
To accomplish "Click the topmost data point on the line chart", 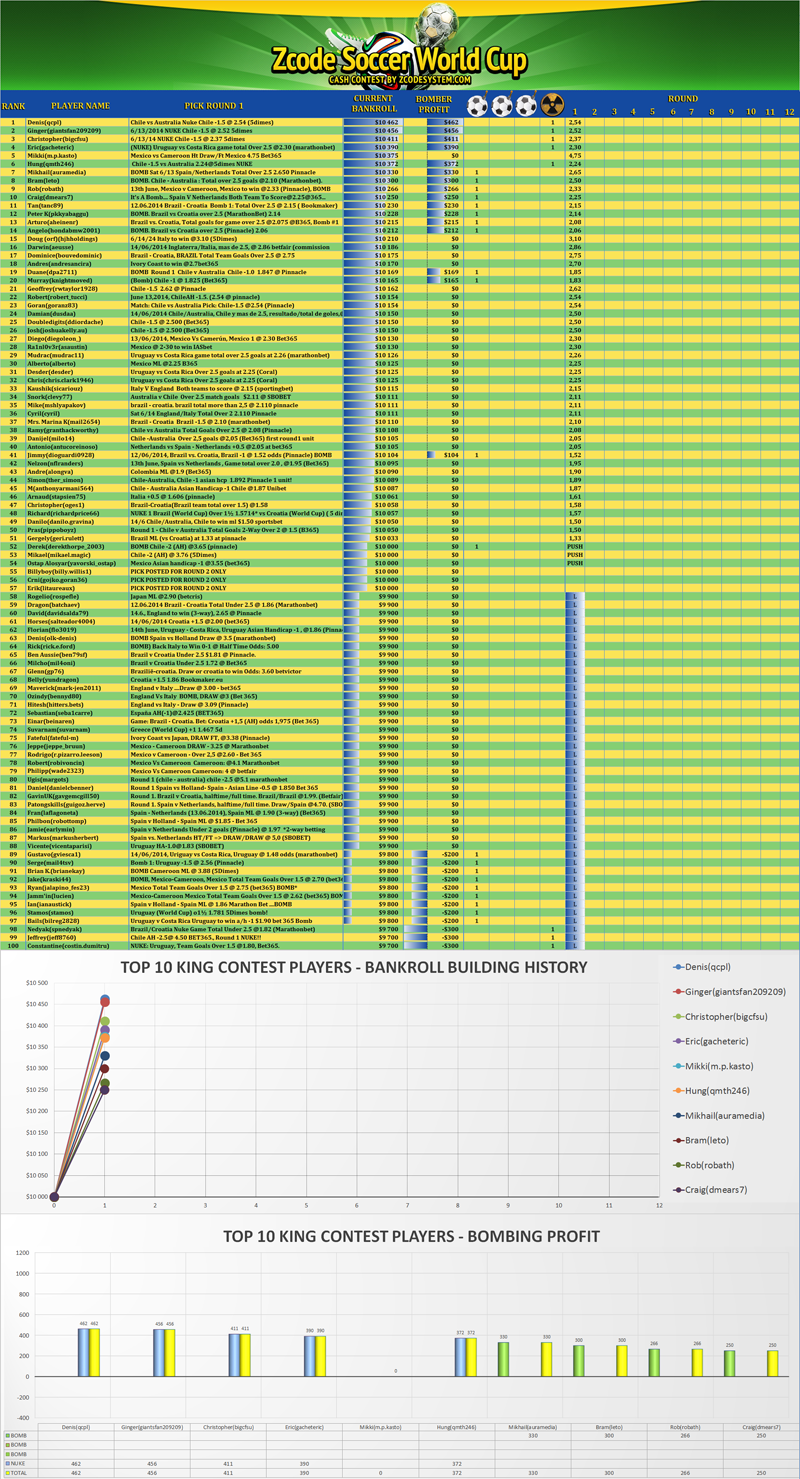I will click(x=105, y=1000).
